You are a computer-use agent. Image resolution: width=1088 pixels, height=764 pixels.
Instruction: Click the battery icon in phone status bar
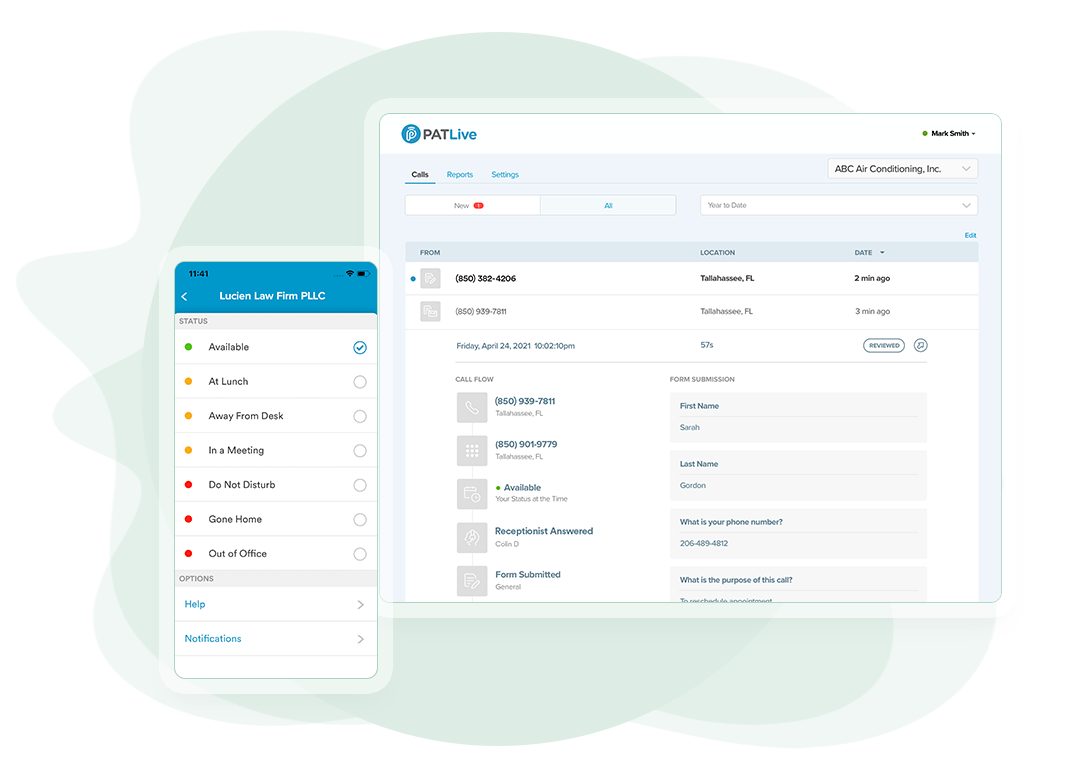pyautogui.click(x=364, y=273)
